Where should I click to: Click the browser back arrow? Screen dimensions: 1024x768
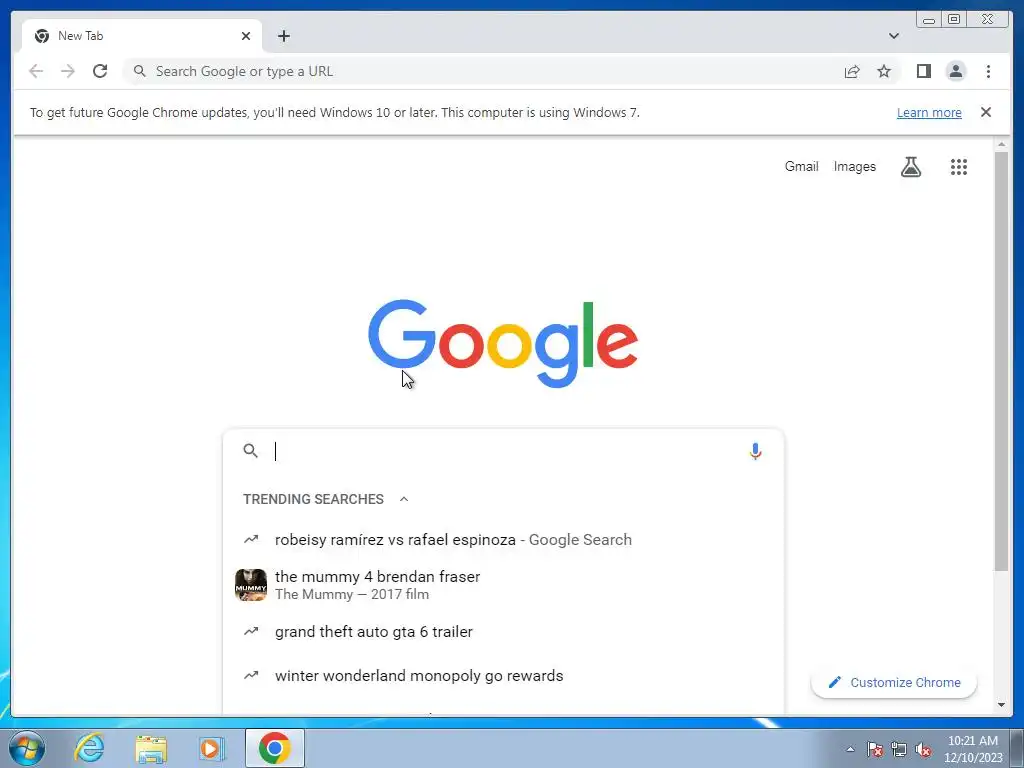36,71
